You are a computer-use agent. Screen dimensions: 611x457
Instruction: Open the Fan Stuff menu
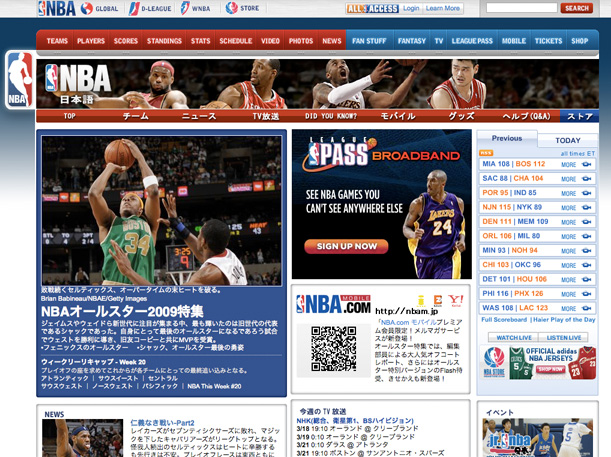coord(369,41)
